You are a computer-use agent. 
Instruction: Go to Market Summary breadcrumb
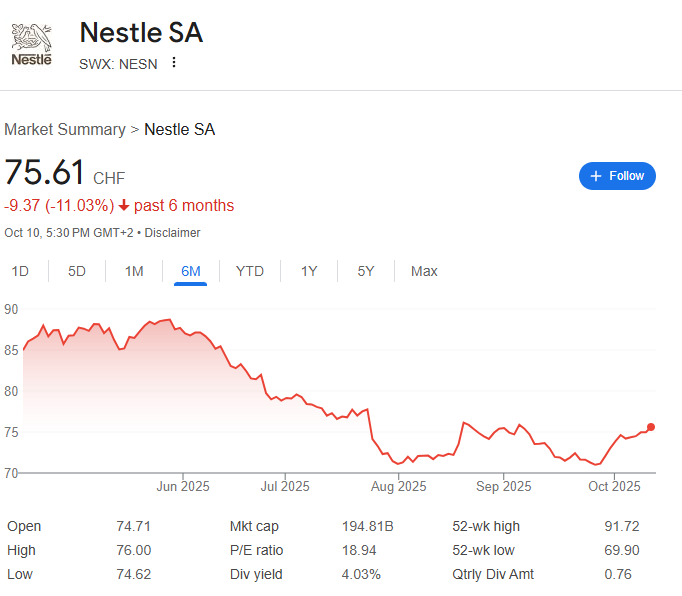tap(65, 130)
